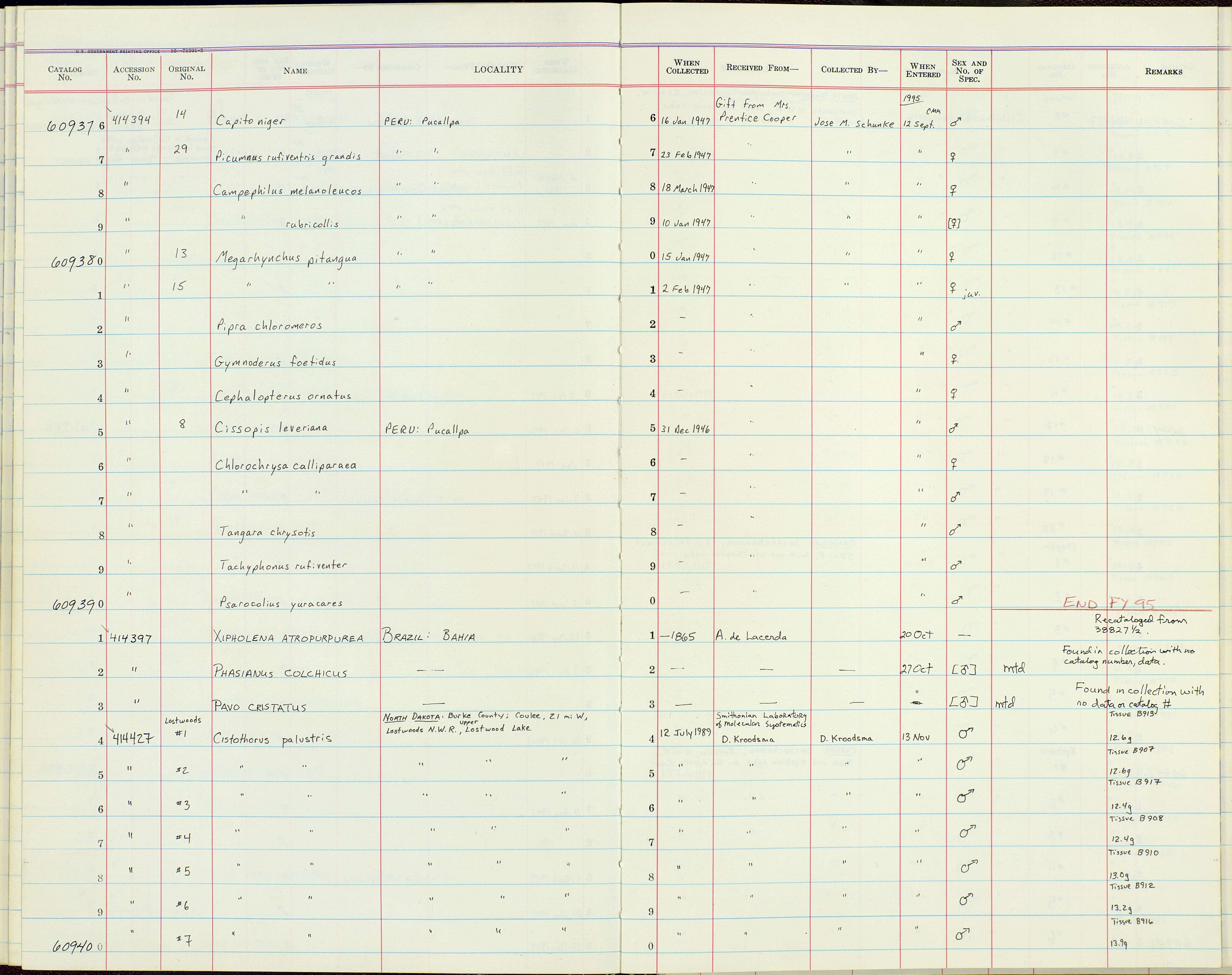Select the 'When Collected' column header

click(687, 67)
